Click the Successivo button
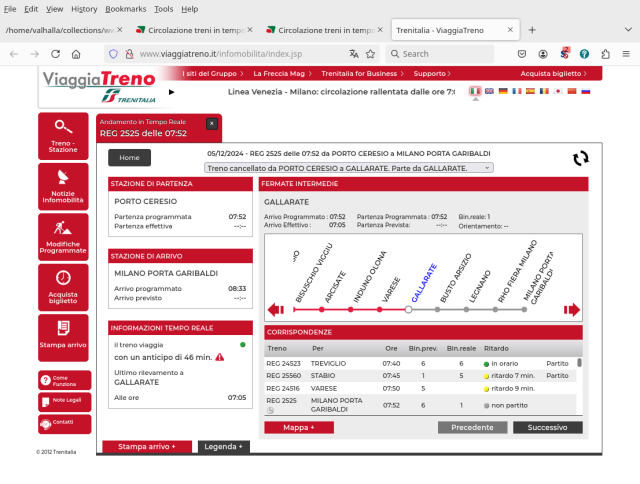The height and width of the screenshot is (484, 640). click(547, 427)
